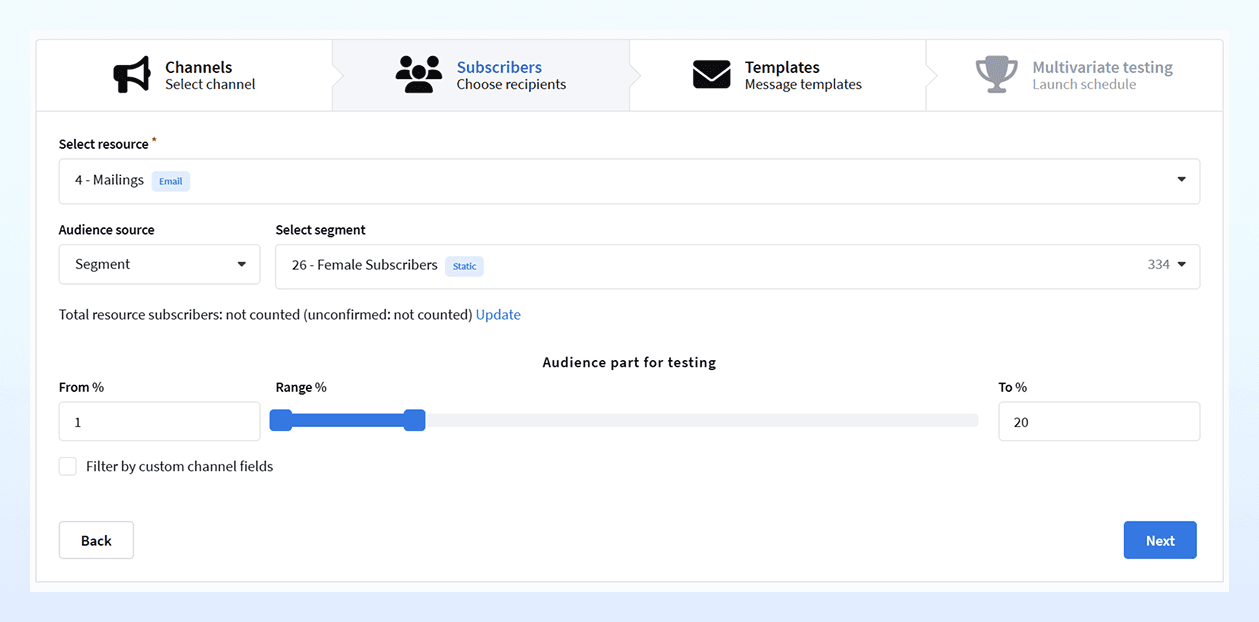
Task: Click the megaphone Channels icon
Action: coord(132,75)
